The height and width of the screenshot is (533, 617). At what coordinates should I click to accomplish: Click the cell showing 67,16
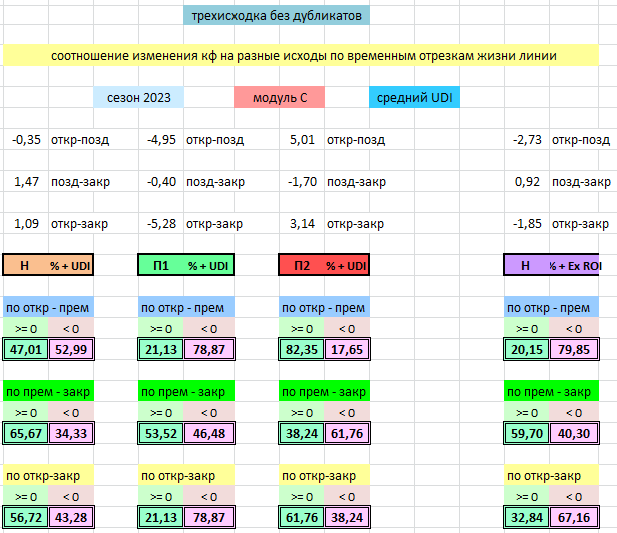point(574,517)
